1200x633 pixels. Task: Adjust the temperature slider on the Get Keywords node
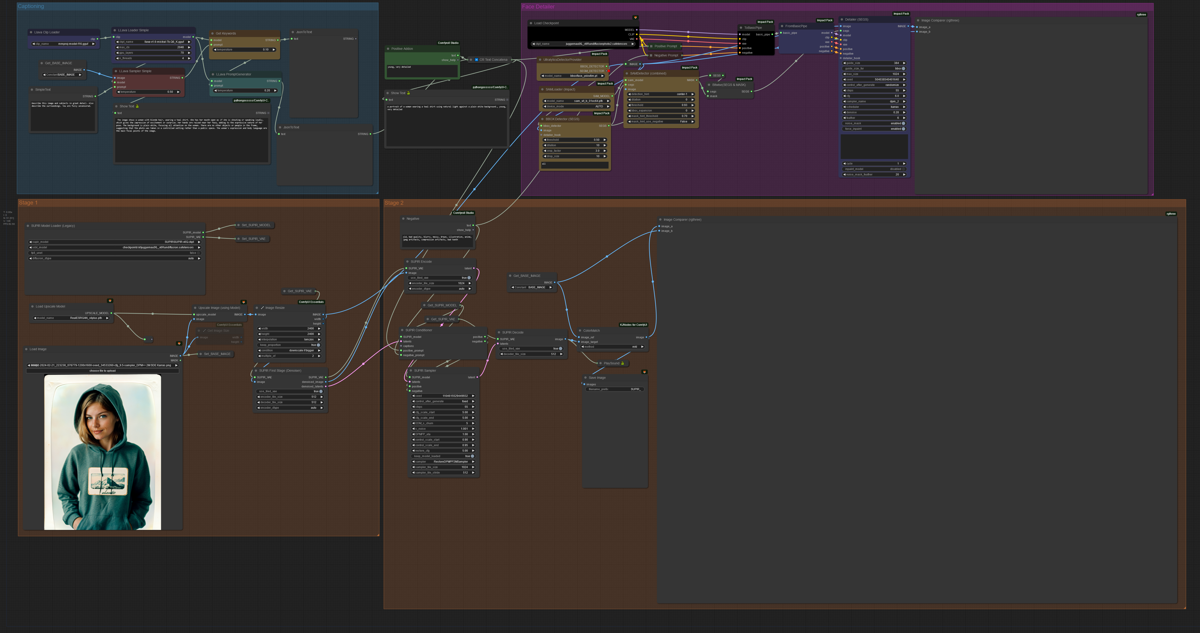[245, 49]
